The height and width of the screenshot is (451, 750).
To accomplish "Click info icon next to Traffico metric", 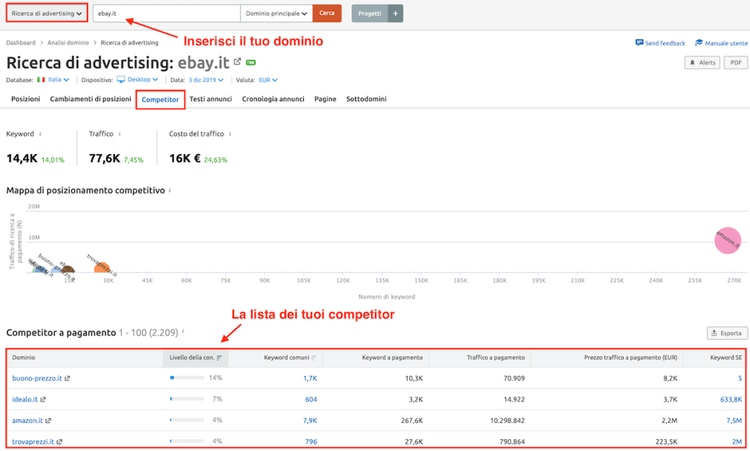I will 120,134.
